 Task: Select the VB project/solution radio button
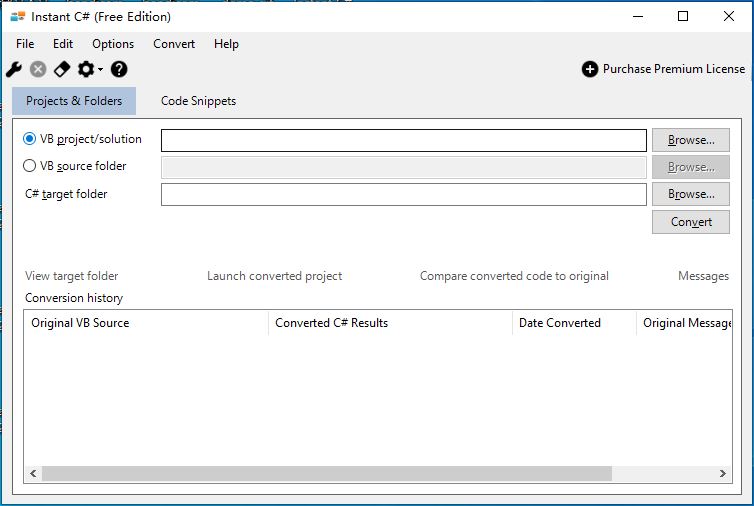(30, 139)
